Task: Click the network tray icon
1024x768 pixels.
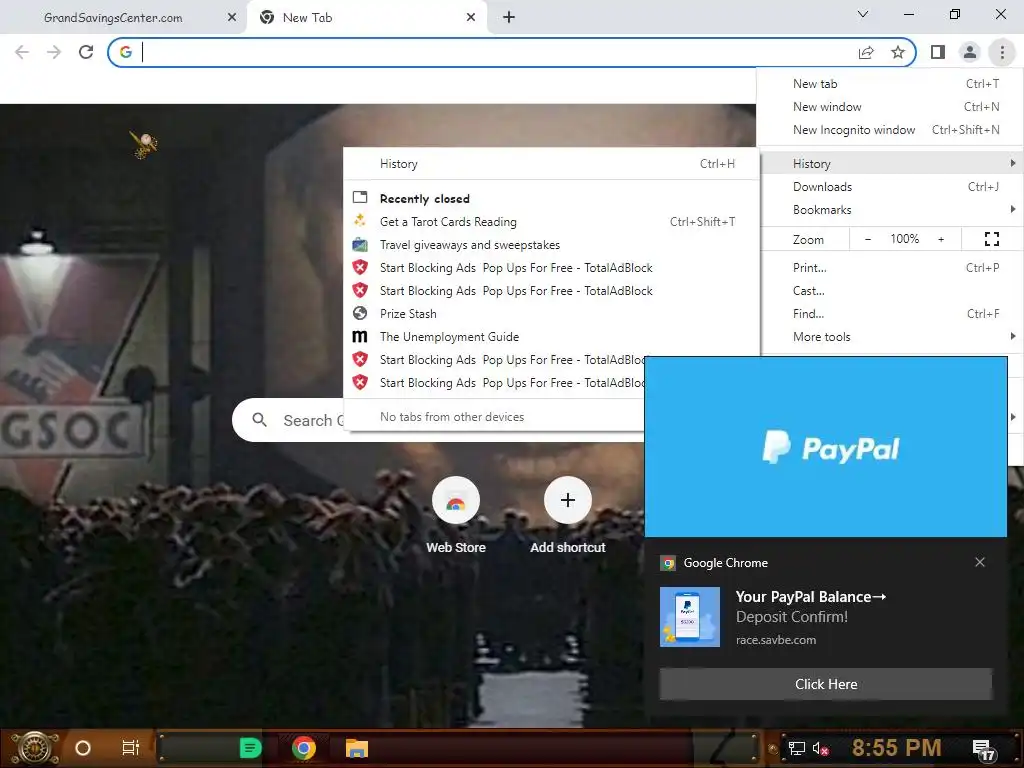Action: pos(796,748)
